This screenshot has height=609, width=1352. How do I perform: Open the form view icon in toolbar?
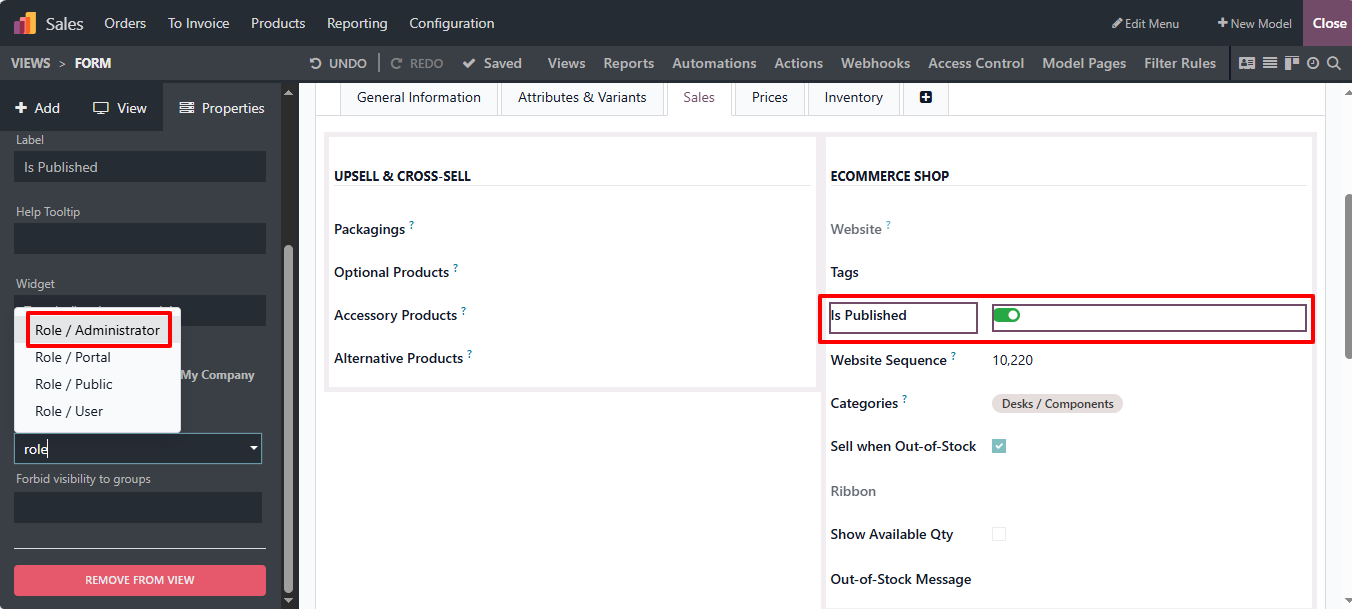pyautogui.click(x=1247, y=63)
